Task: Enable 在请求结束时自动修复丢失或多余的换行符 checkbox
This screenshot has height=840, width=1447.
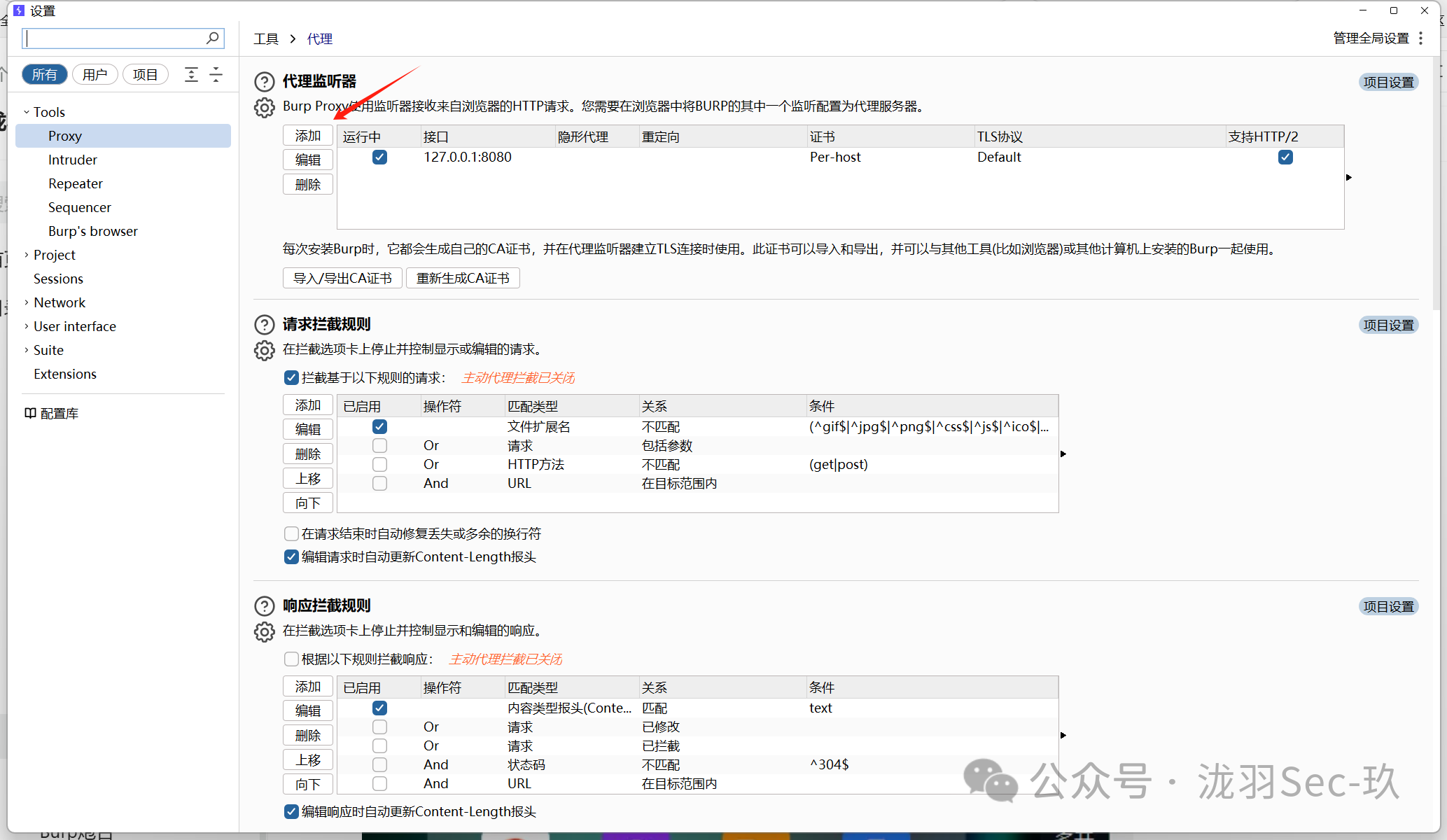Action: click(291, 533)
